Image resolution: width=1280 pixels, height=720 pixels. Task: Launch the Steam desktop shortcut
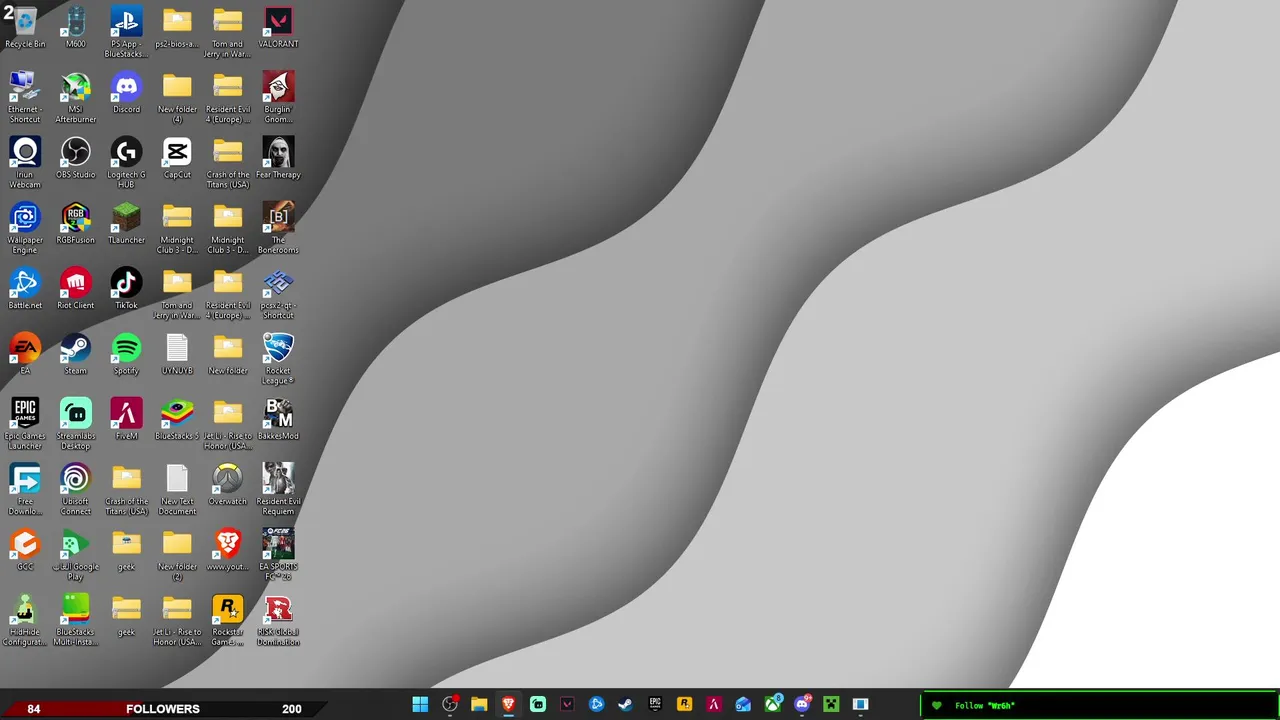point(76,348)
